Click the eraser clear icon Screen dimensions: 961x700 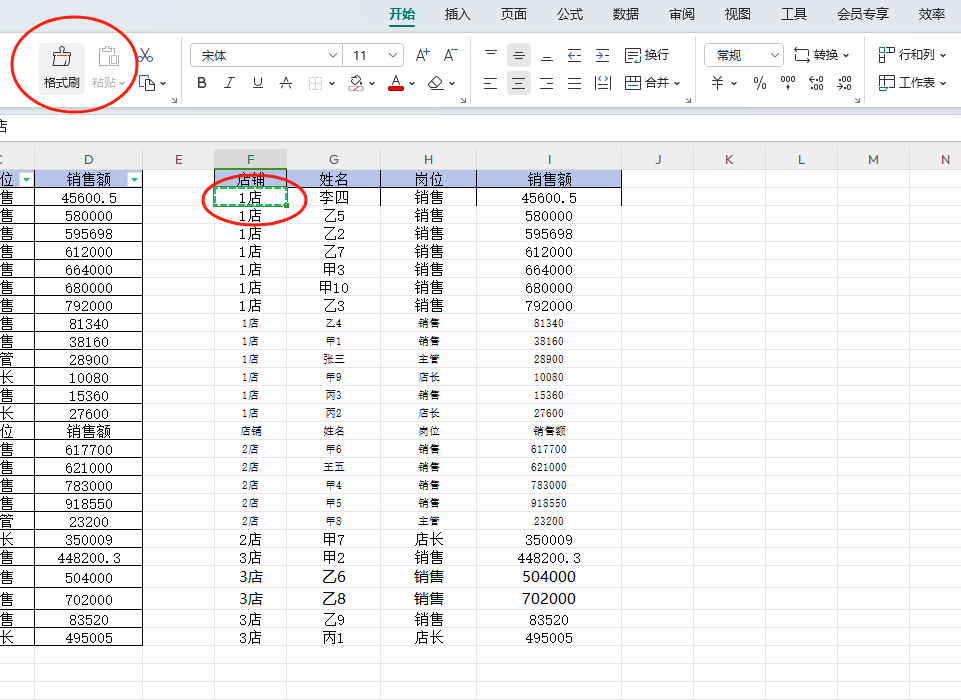point(436,83)
